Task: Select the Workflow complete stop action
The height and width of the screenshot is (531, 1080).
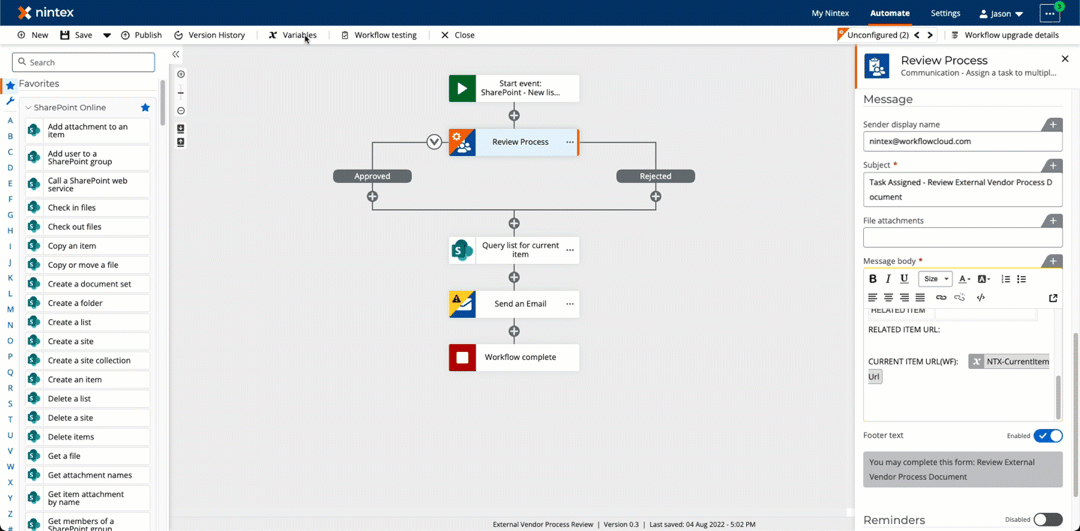Action: [514, 357]
